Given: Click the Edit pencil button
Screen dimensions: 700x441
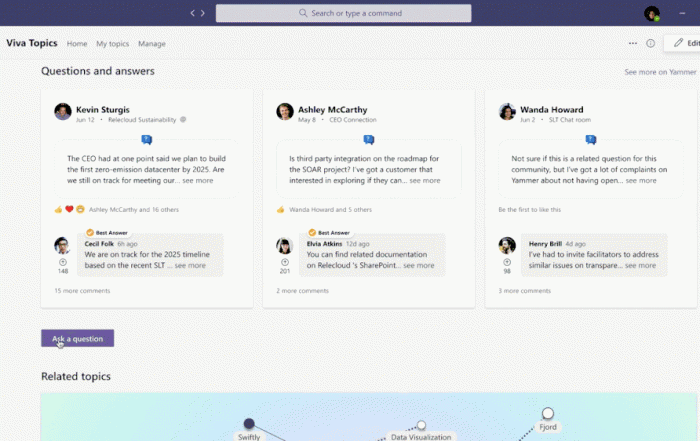Looking at the screenshot, I should tap(683, 43).
